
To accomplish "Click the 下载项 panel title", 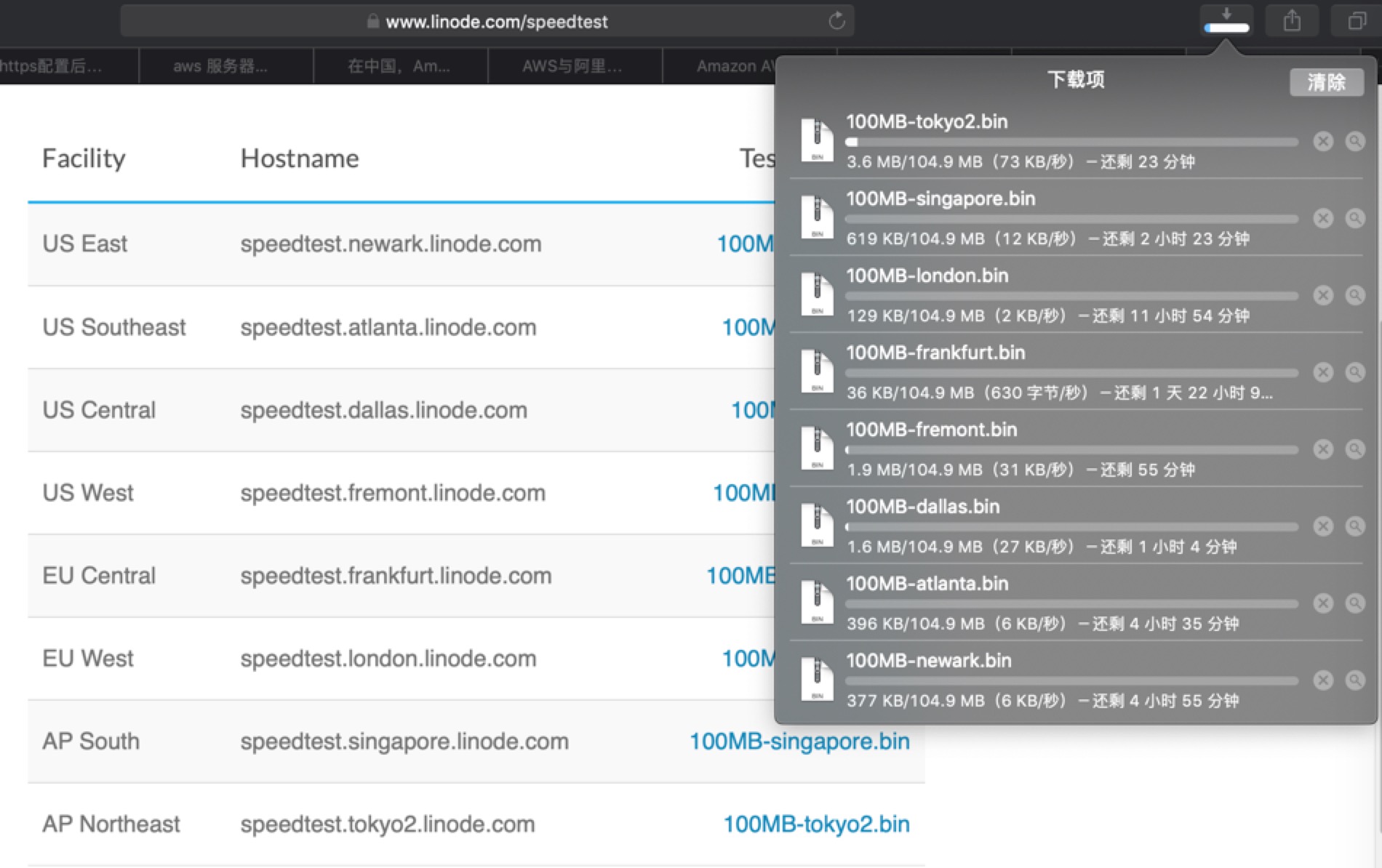I will coord(1076,79).
